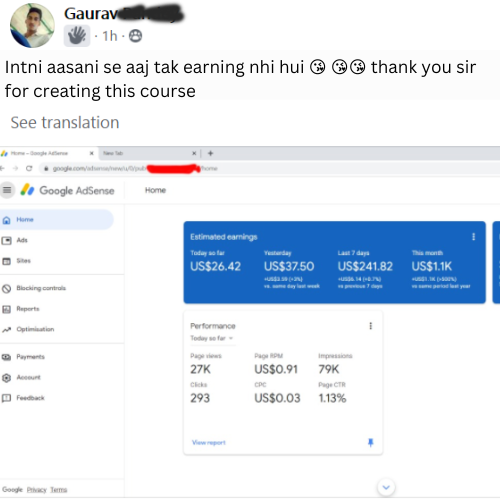
Task: Toggle the AdSense hamburger menu
Action: coord(7,190)
